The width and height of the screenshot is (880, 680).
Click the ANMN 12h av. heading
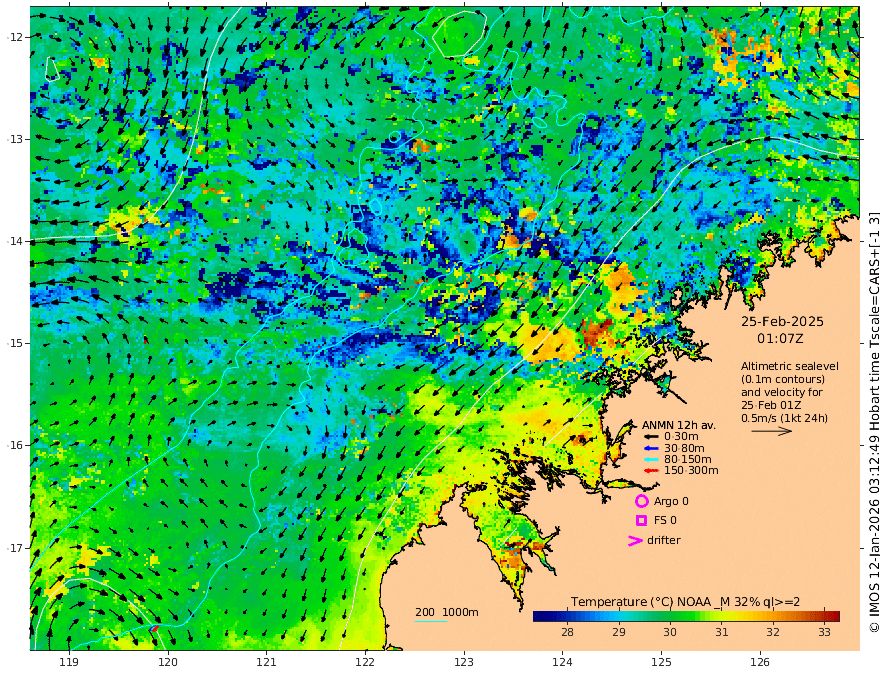(679, 425)
